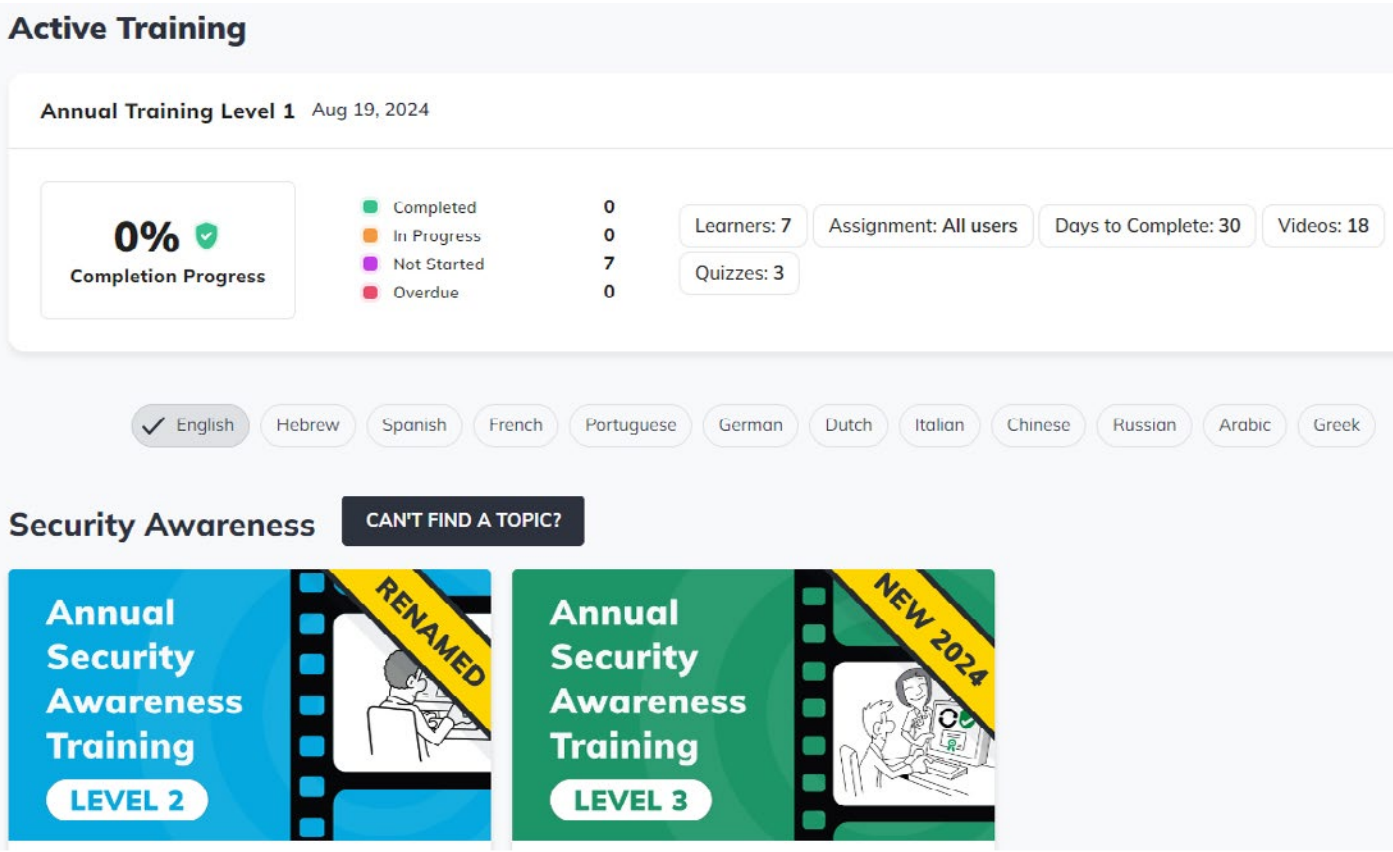The image size is (1393, 852).
Task: Click the green Completed status dot
Action: pyautogui.click(x=370, y=207)
